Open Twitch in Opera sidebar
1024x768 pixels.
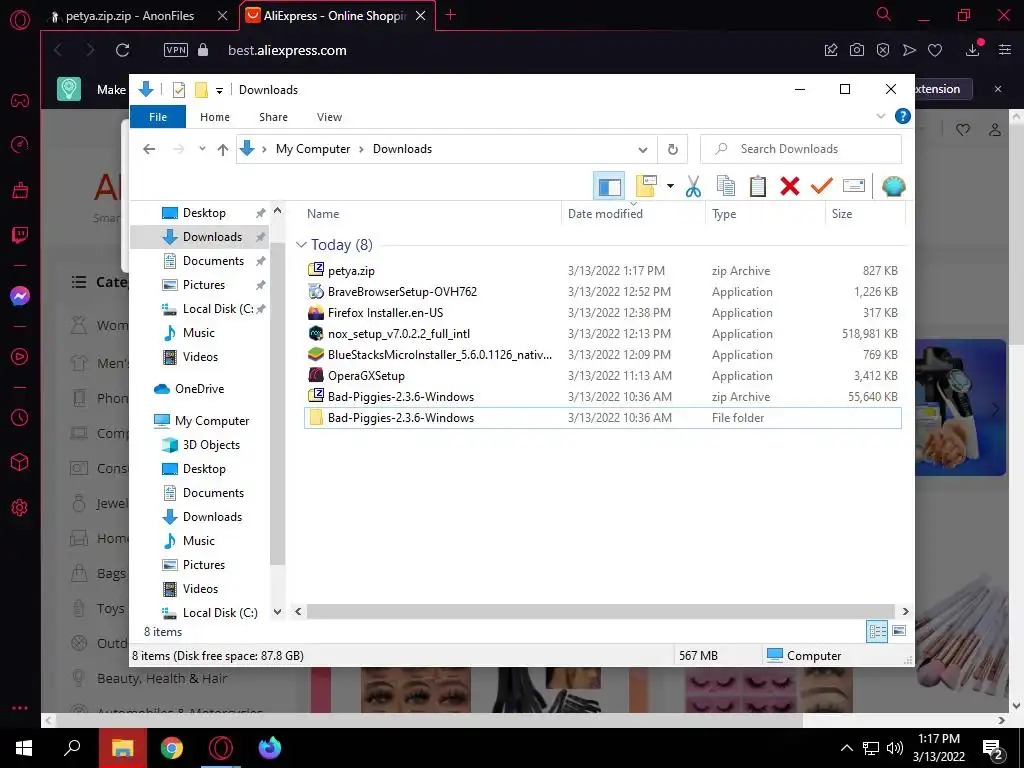tap(20, 235)
